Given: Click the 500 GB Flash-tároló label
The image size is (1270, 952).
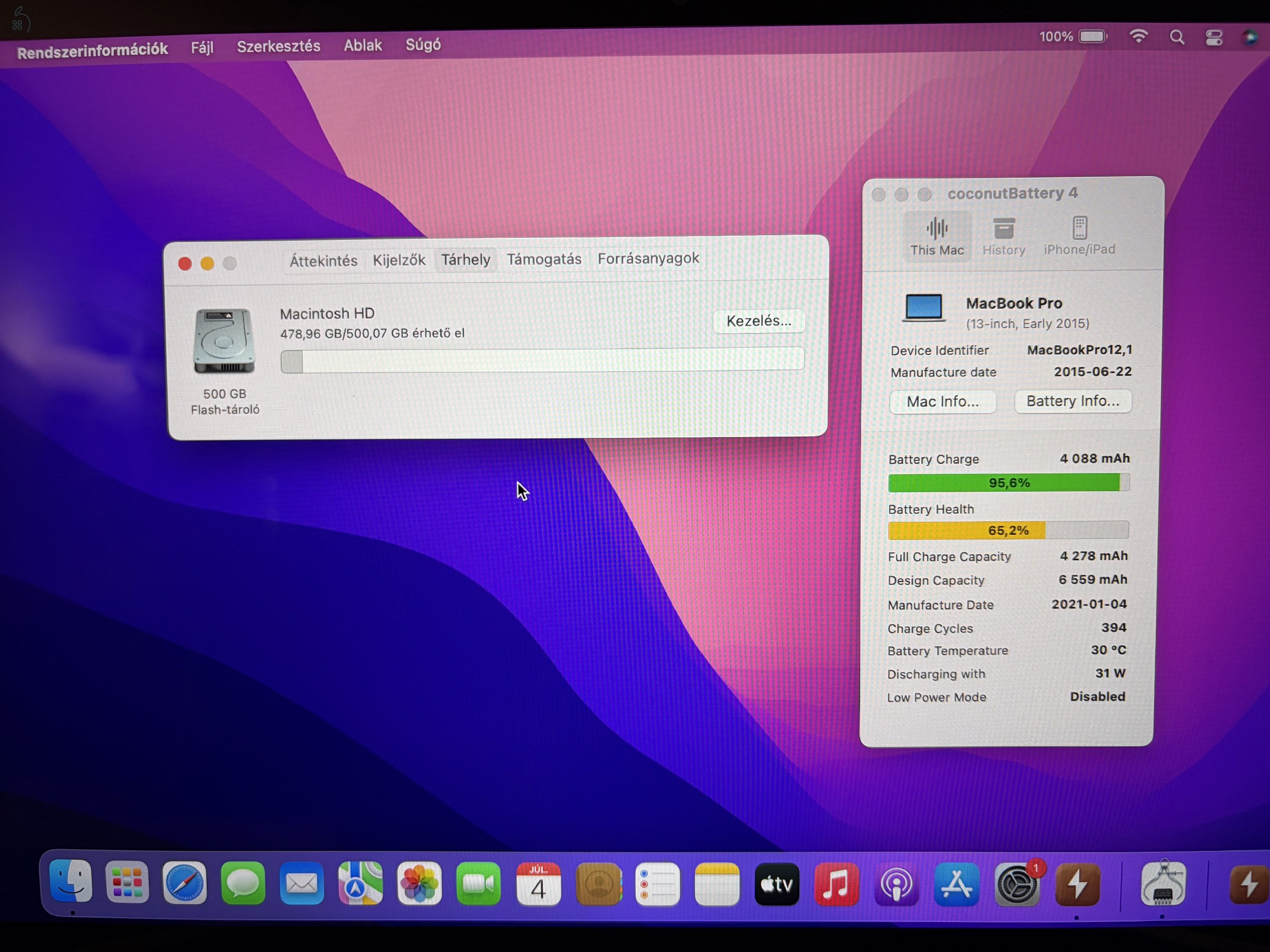Looking at the screenshot, I should click(x=225, y=401).
